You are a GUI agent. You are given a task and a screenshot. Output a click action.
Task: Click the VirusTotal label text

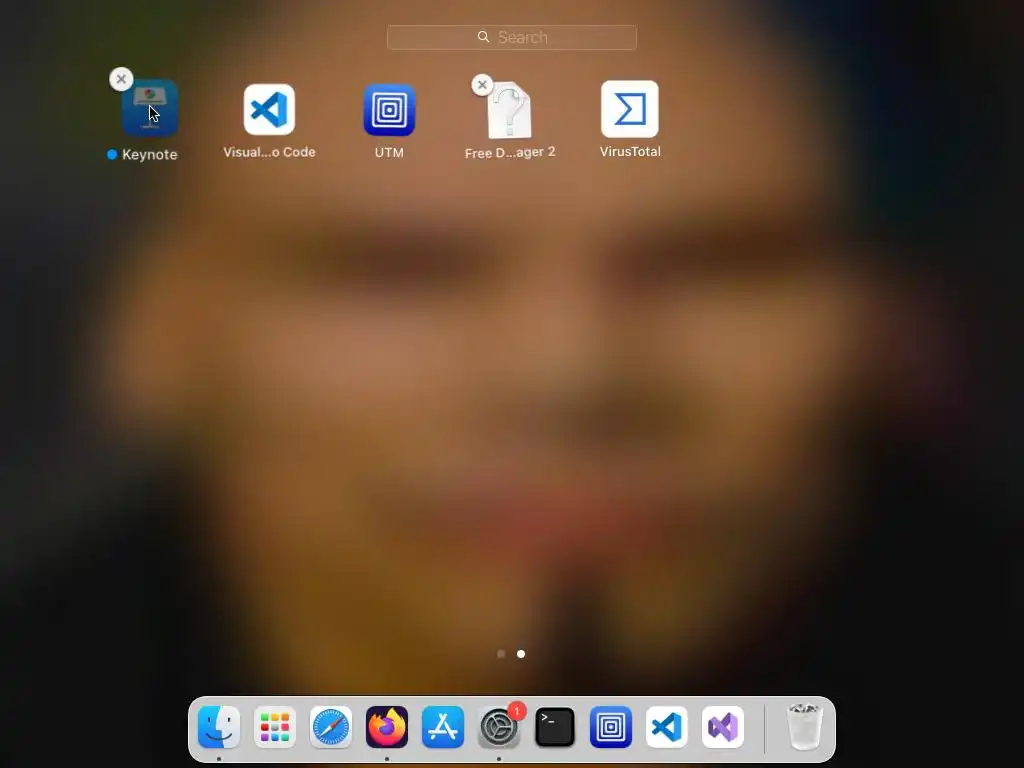(630, 152)
